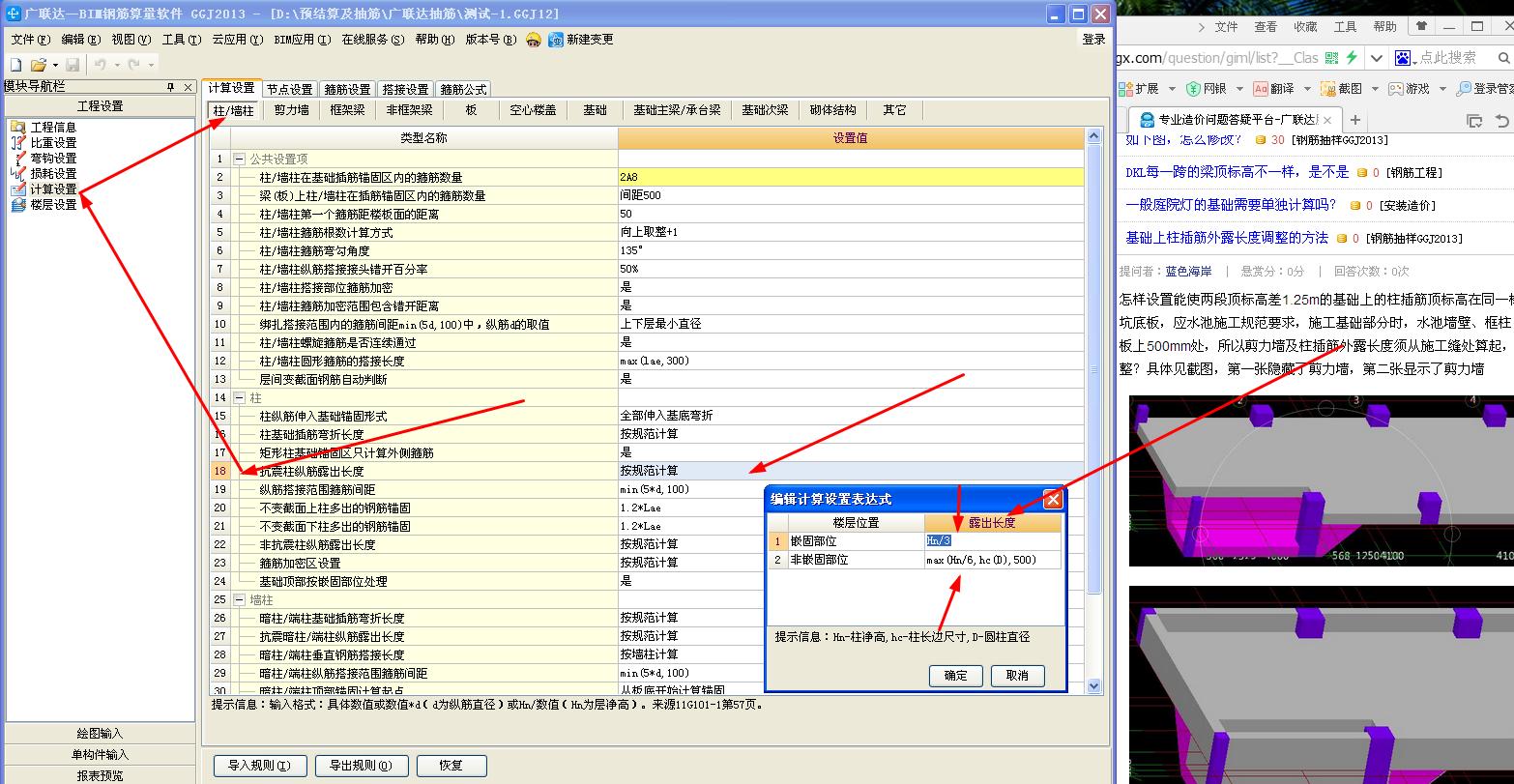This screenshot has height=784, width=1514.
Task: Open the 扩展 extensions icon in browser
Action: pyautogui.click(x=1125, y=89)
